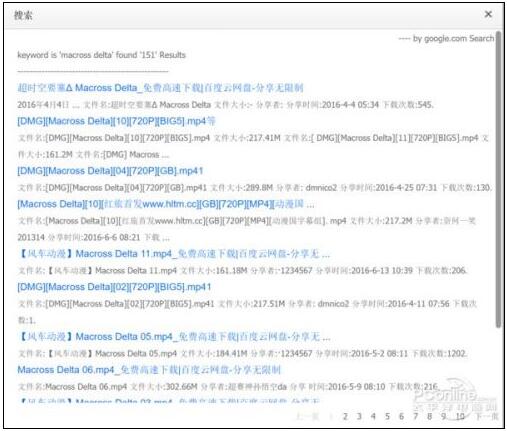Go to results page 6
Screen dimensions: 507x431
(401, 416)
